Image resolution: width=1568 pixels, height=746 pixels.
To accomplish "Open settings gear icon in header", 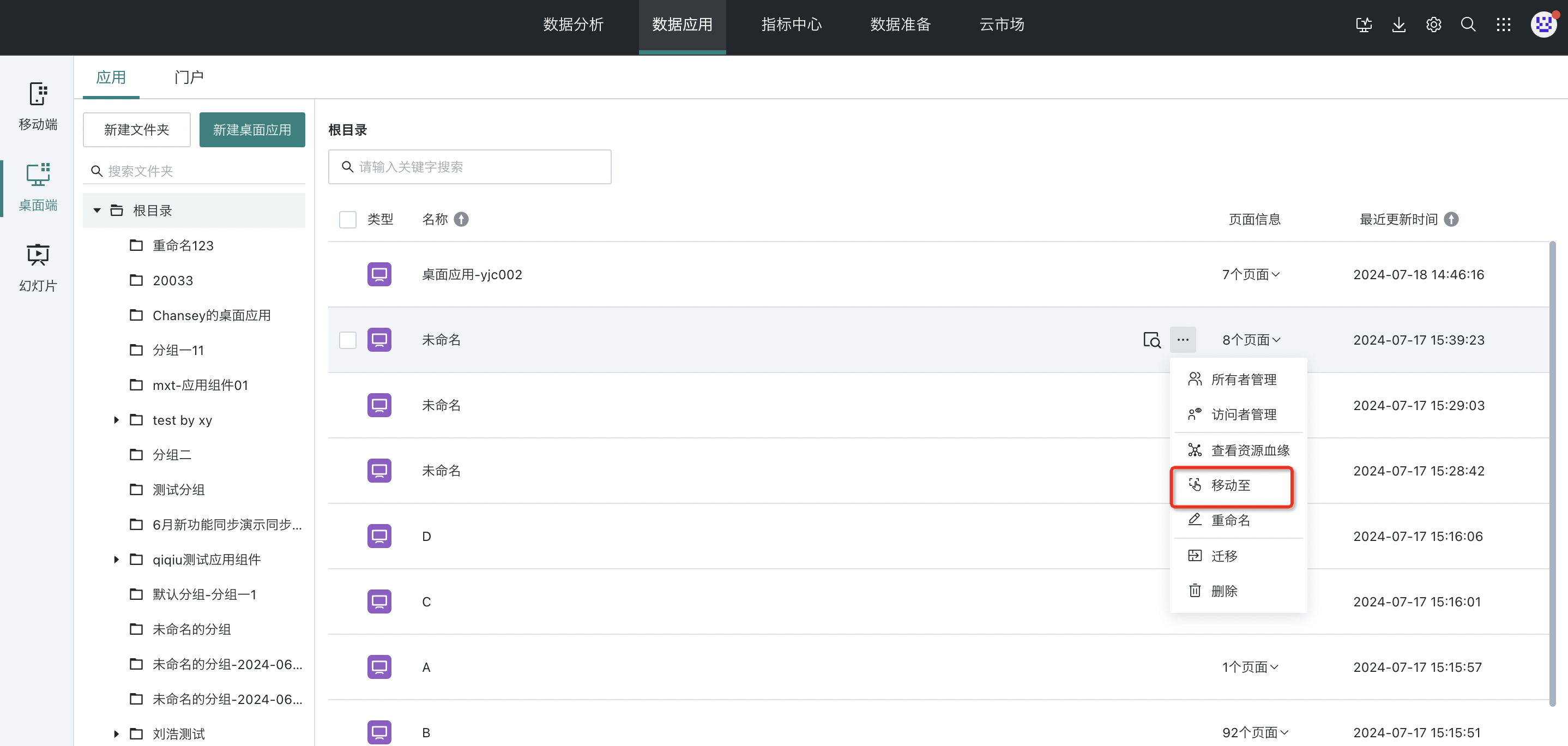I will 1433,25.
